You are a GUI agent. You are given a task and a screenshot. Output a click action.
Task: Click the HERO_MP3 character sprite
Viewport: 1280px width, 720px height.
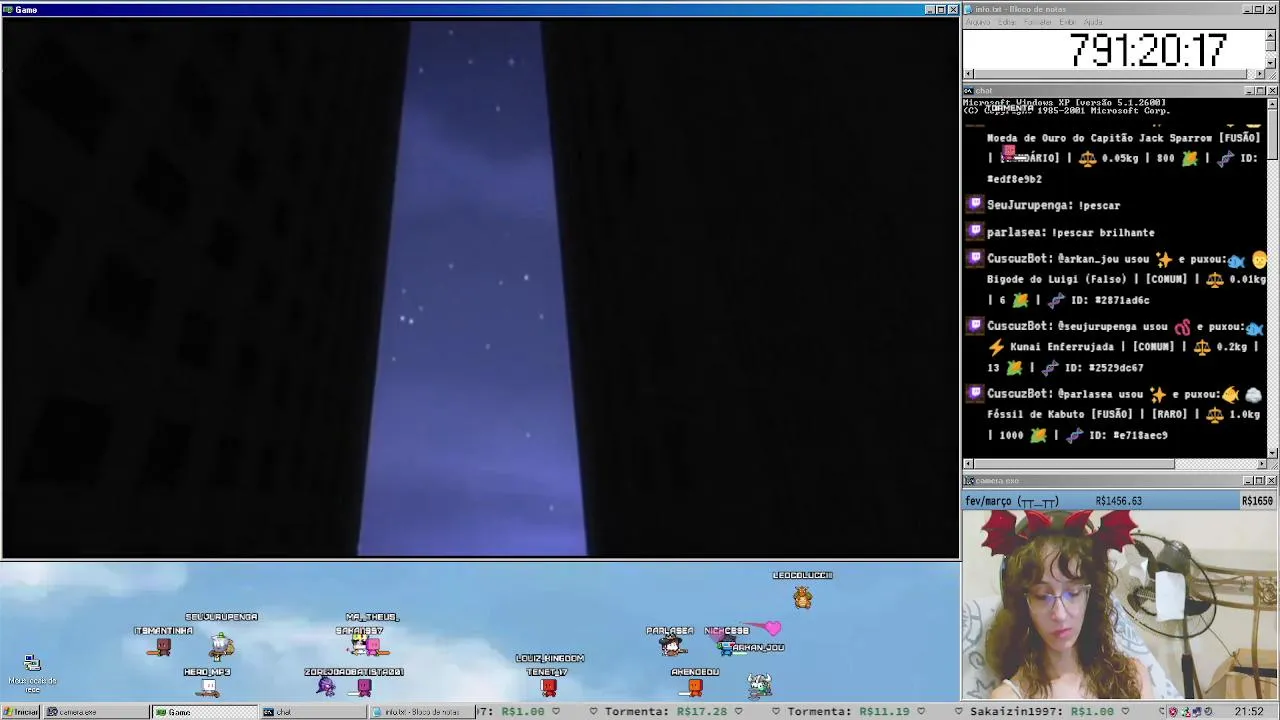(x=208, y=687)
